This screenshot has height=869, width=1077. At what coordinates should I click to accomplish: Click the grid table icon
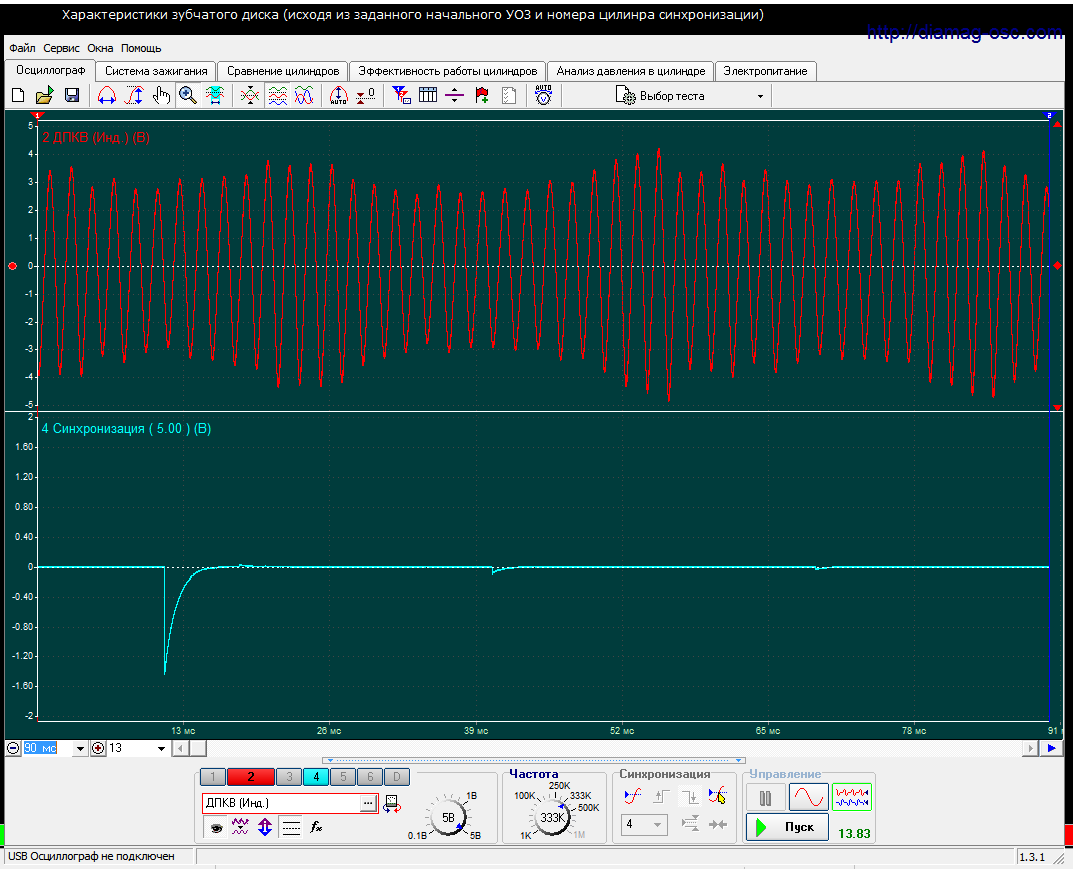(x=428, y=95)
